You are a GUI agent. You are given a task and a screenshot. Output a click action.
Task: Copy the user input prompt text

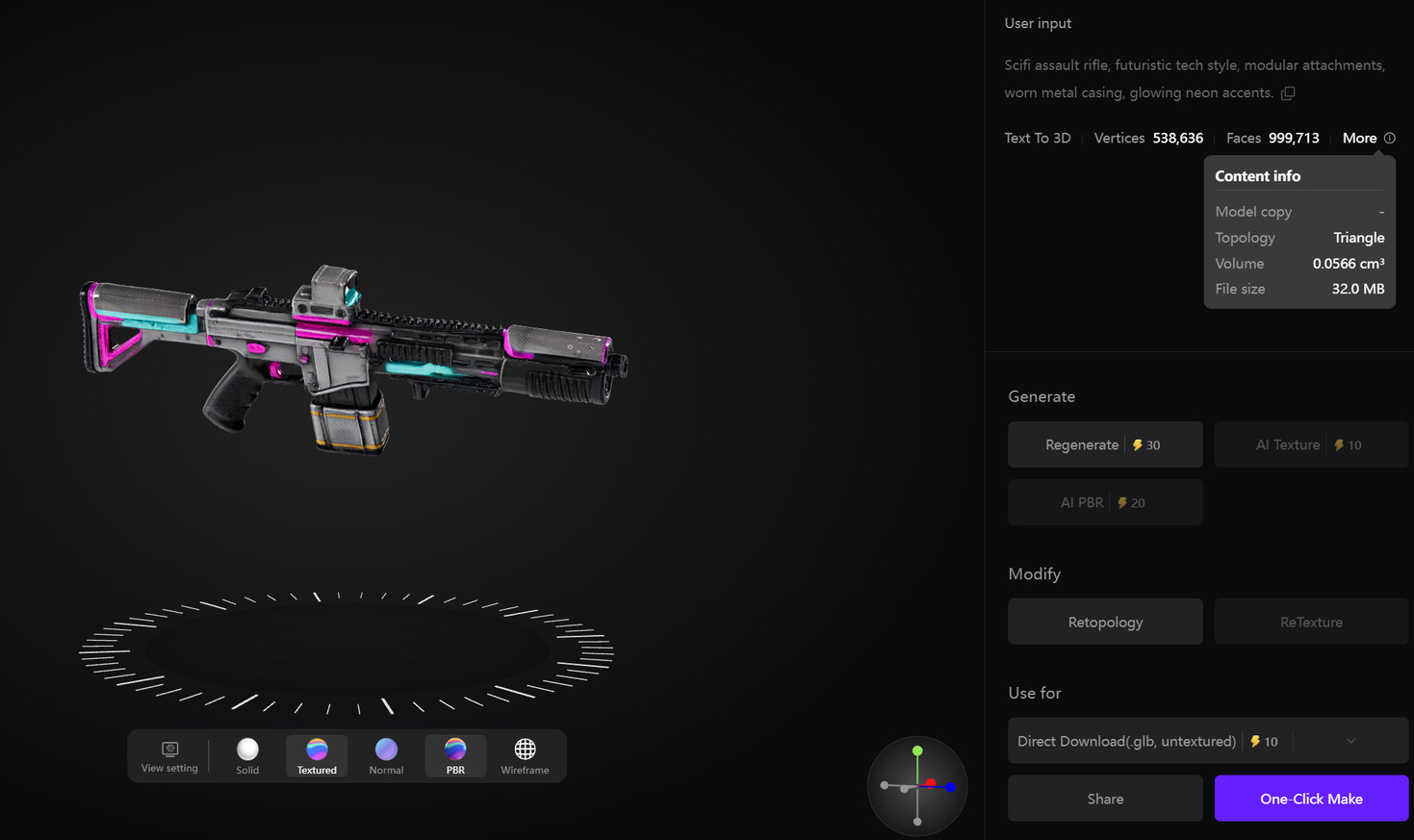tap(1289, 92)
